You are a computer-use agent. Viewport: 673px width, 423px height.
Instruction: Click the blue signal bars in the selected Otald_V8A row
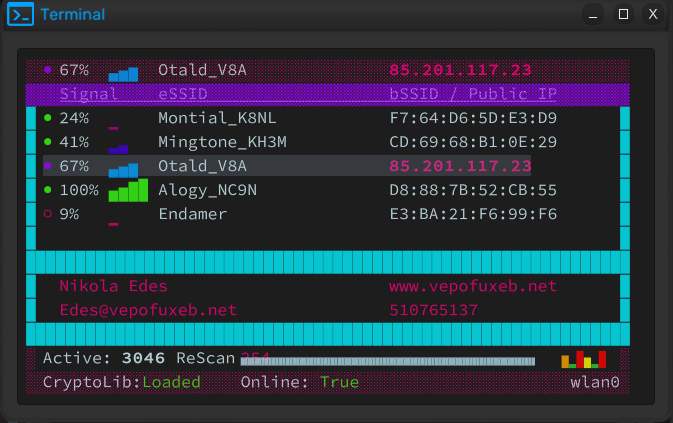pos(123,170)
